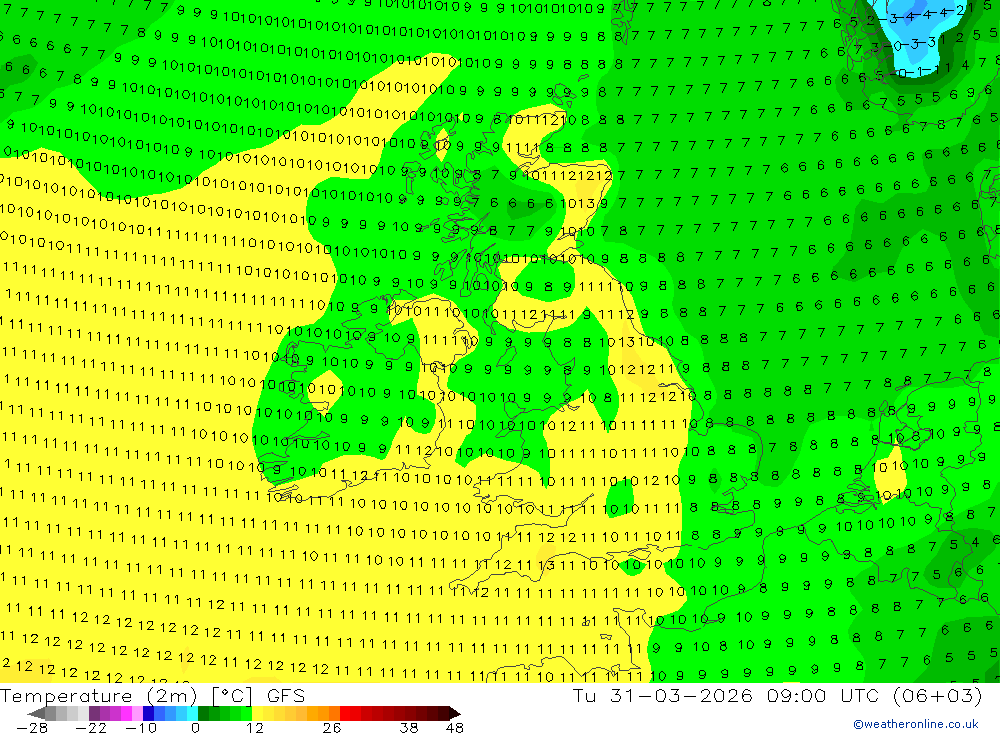Pick the dark purple swatch above -22

pyautogui.click(x=94, y=714)
